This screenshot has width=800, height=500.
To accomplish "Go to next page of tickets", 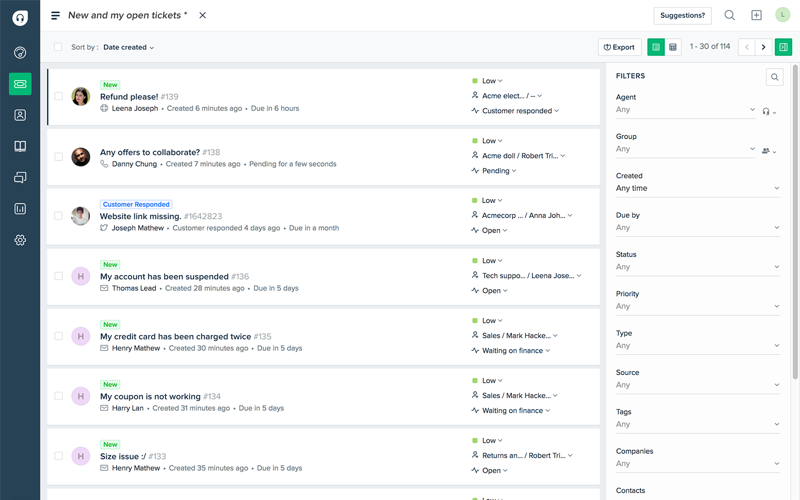I will click(763, 47).
